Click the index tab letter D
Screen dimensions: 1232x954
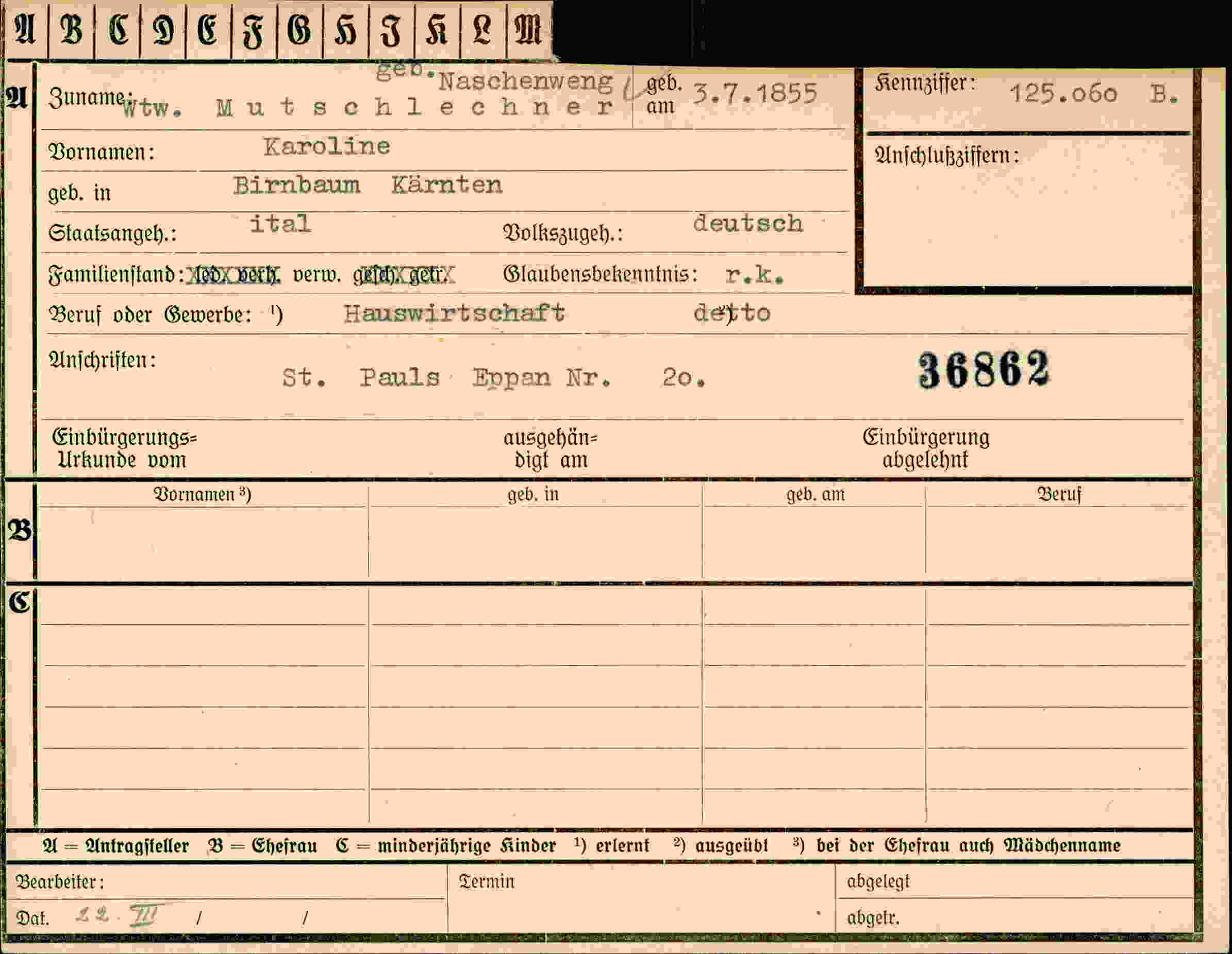(163, 30)
